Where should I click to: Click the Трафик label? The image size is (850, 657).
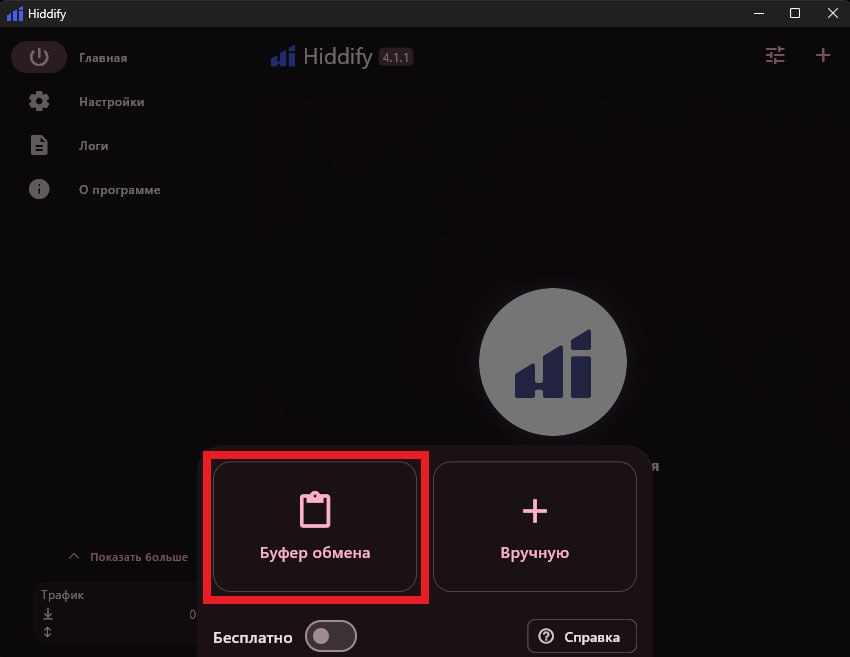coord(62,595)
